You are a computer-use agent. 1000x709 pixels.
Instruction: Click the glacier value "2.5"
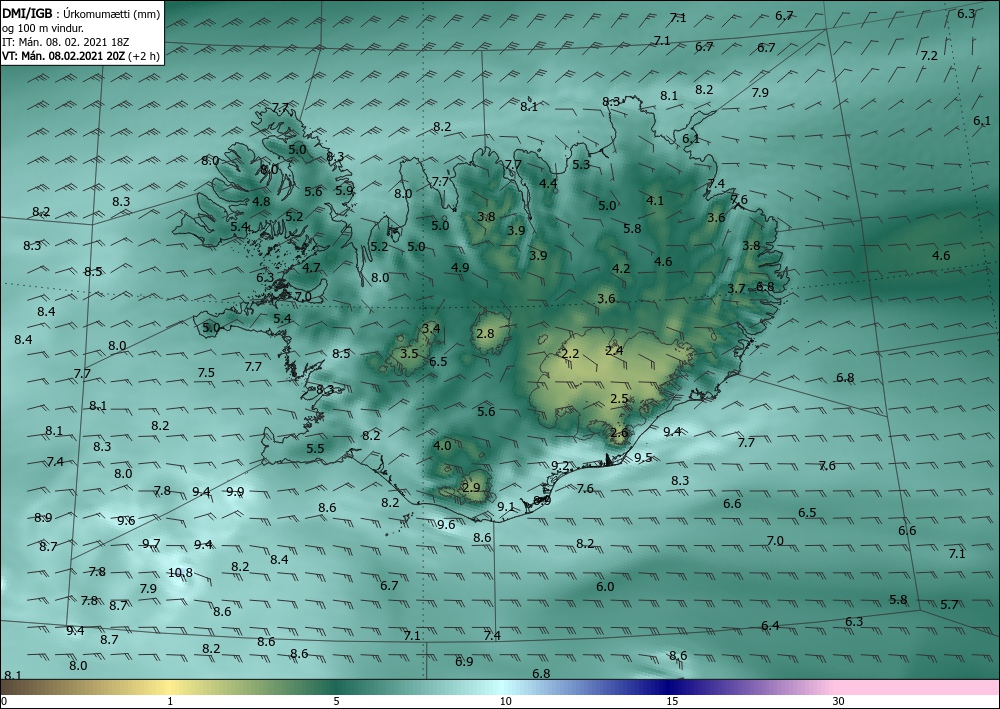tap(619, 398)
